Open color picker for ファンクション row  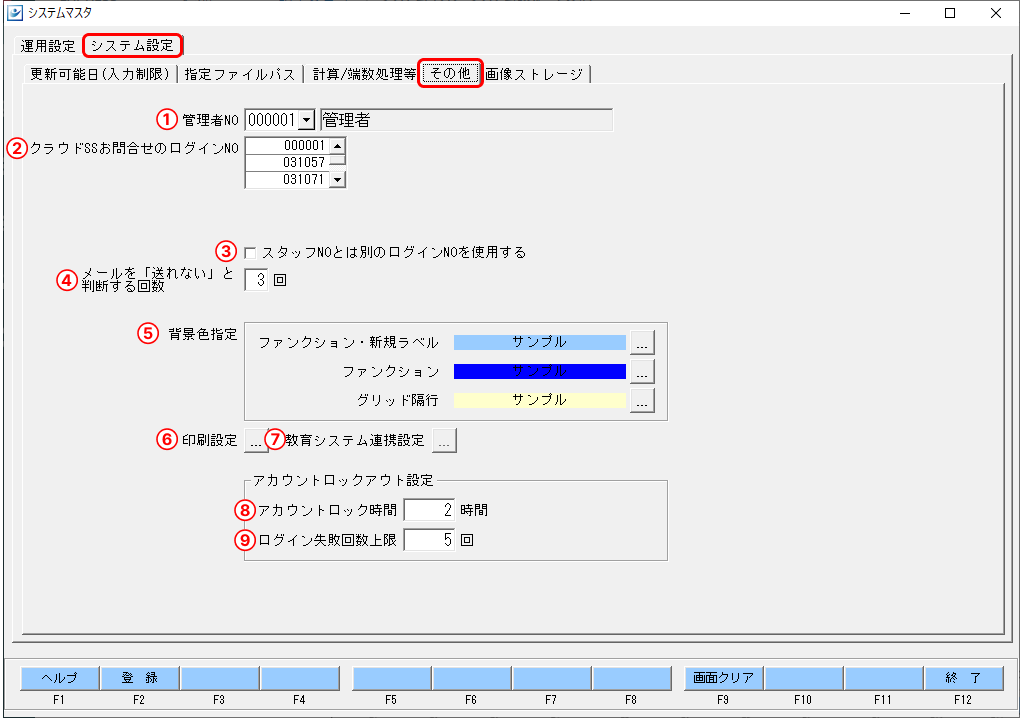click(x=642, y=371)
